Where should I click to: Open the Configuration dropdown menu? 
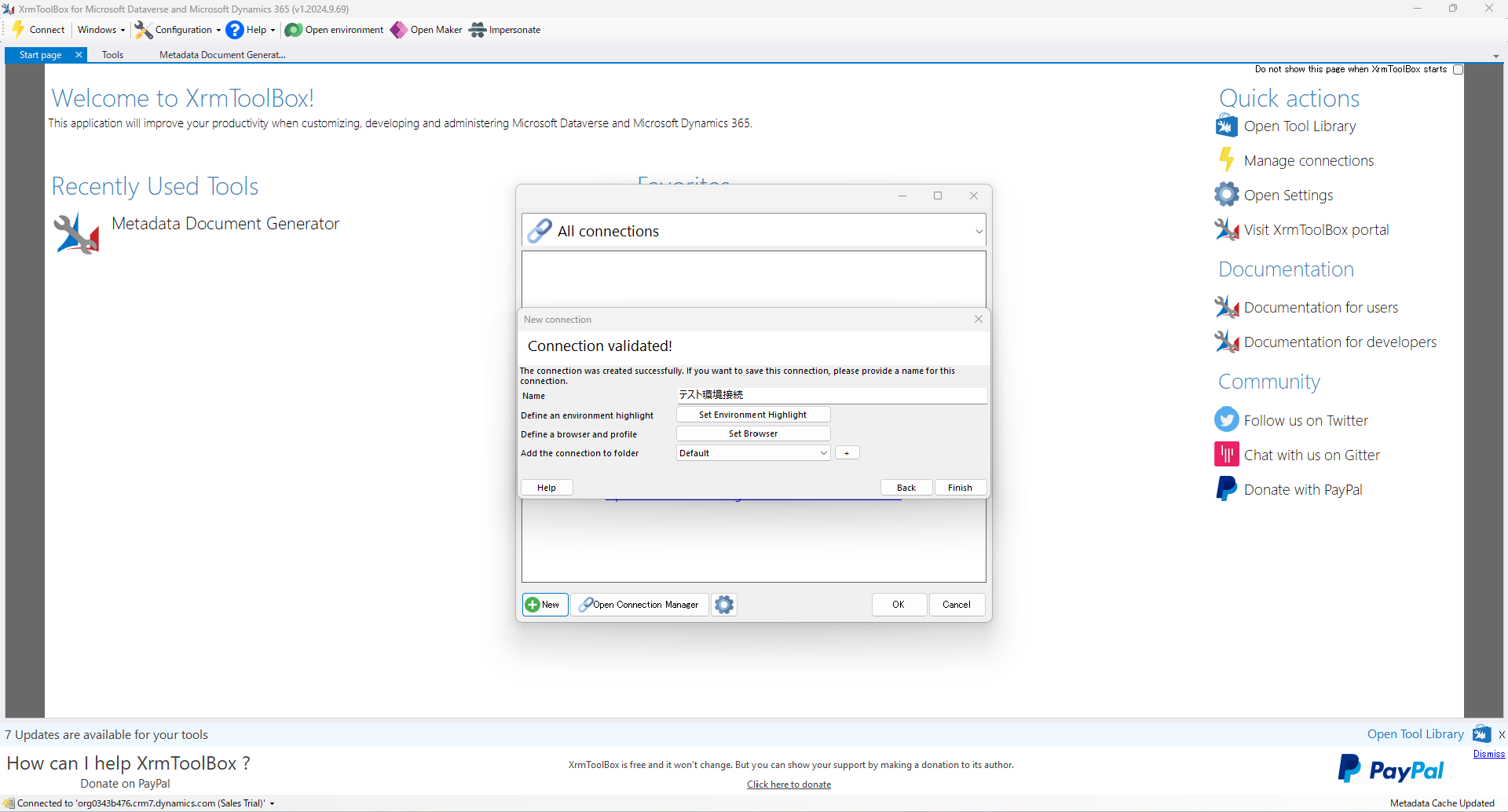[188, 30]
